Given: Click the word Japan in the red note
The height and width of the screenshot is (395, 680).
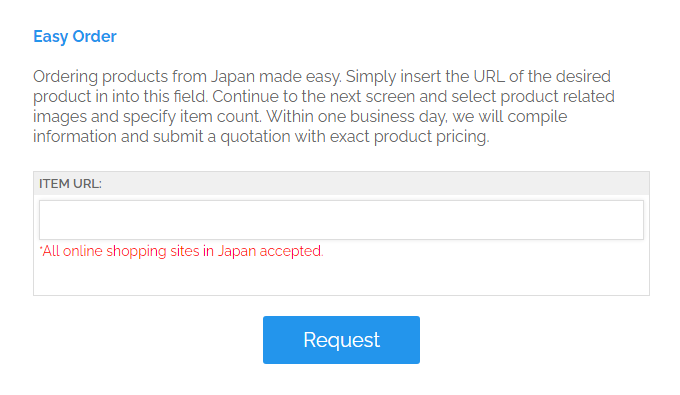Looking at the screenshot, I should click(237, 251).
